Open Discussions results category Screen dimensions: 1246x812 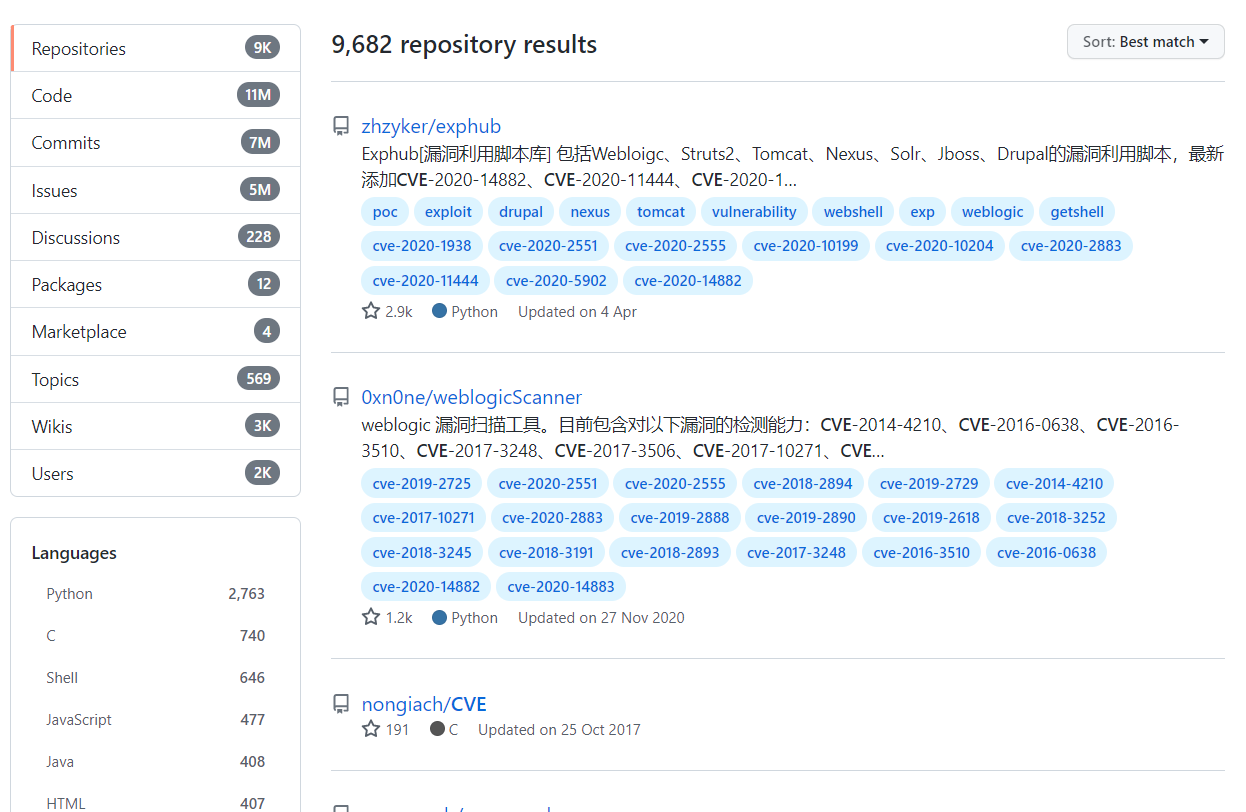click(155, 237)
